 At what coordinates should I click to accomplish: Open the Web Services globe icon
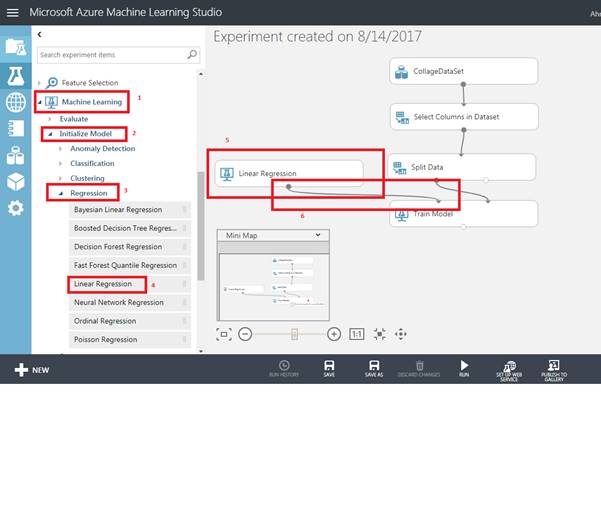click(16, 102)
